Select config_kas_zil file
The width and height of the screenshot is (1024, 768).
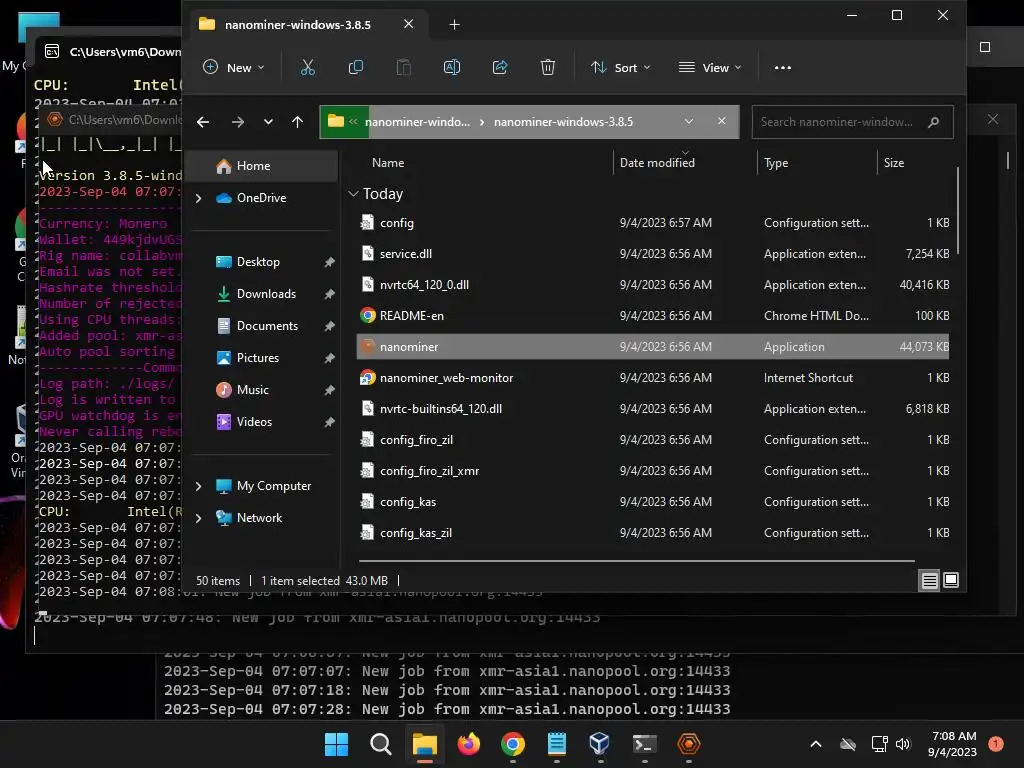coord(652,533)
